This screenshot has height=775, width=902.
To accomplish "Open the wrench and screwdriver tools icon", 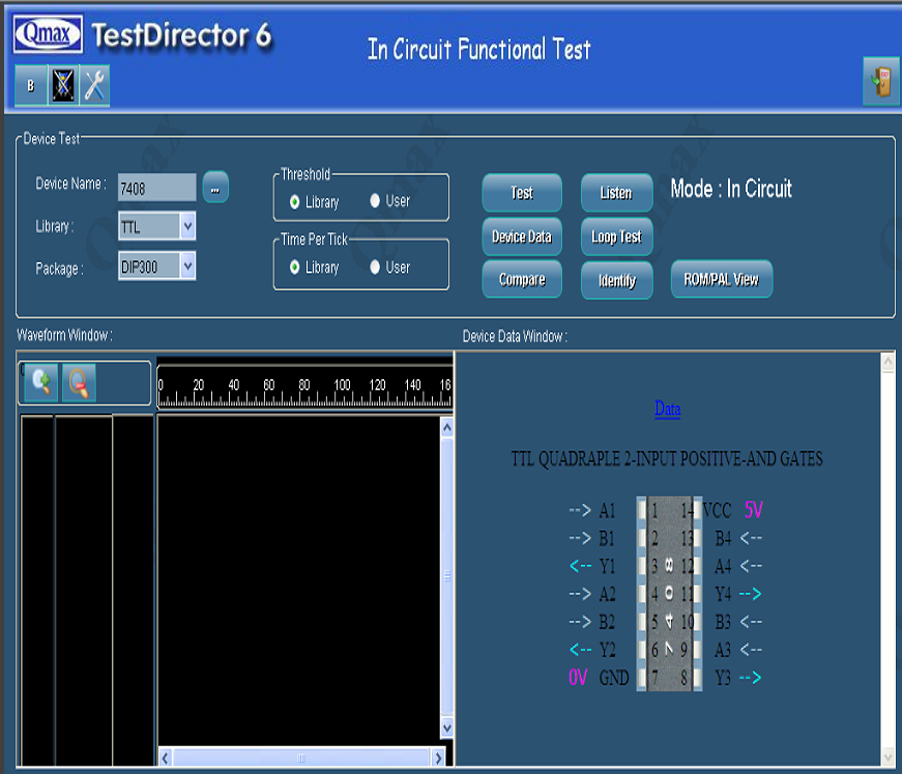I will pyautogui.click(x=94, y=86).
